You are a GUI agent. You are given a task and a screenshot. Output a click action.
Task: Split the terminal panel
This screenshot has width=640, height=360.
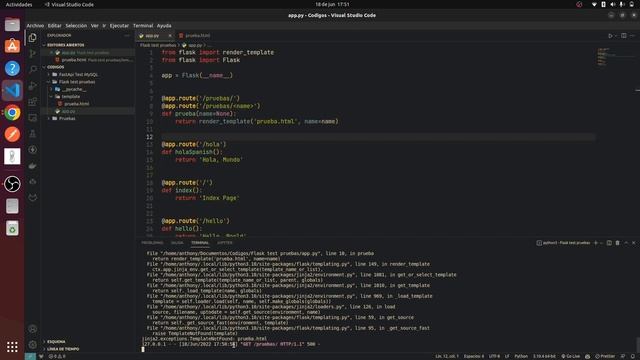[x=609, y=243]
